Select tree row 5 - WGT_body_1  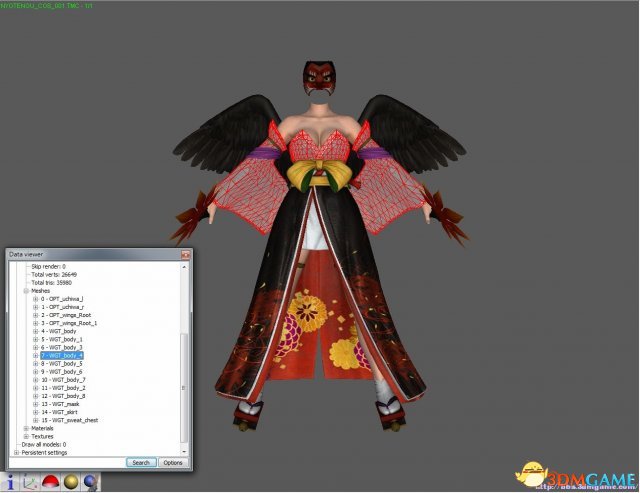[62, 340]
